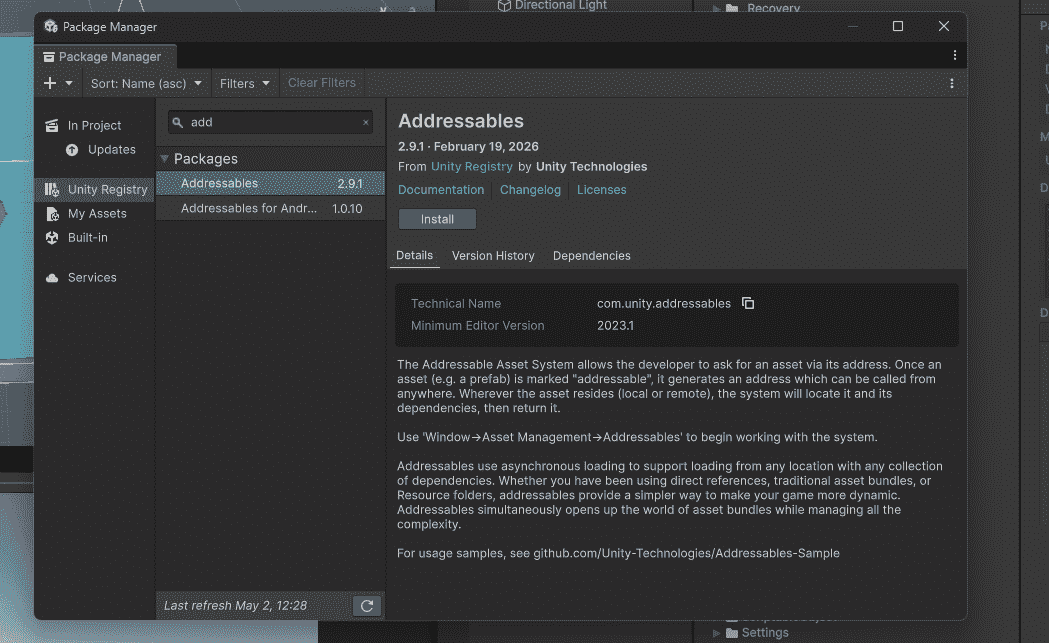Click version 1.0.10 in the package list

point(347,209)
